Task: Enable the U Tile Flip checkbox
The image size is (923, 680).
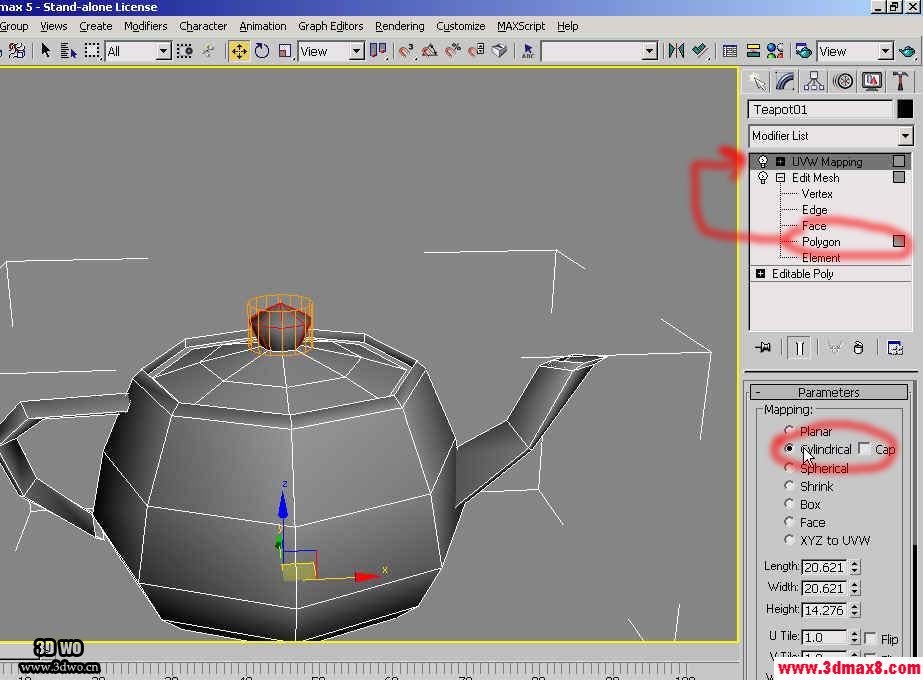Action: tap(870, 638)
